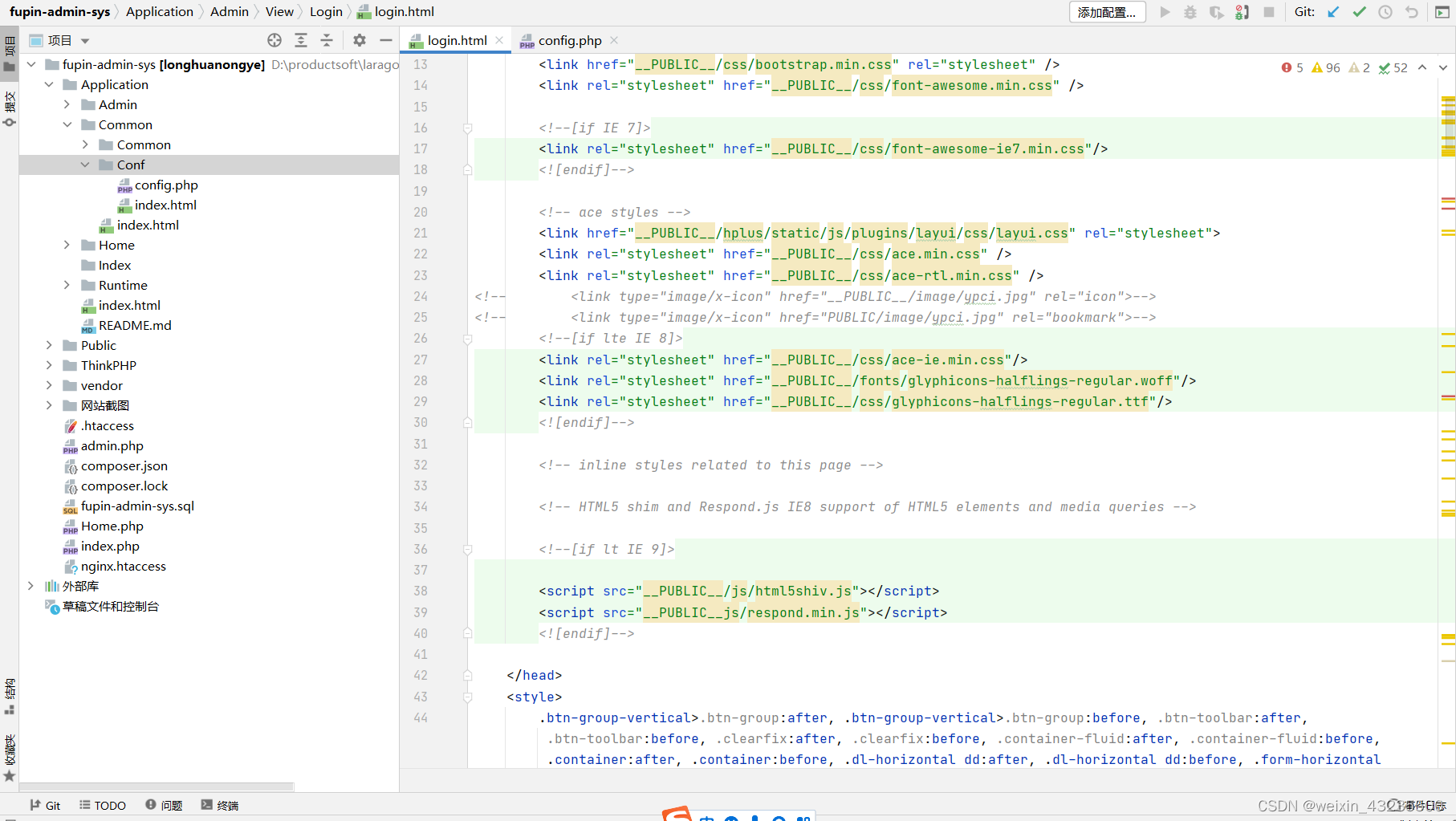
Task: Click Git commit checkmark icon
Action: pyautogui.click(x=1359, y=12)
